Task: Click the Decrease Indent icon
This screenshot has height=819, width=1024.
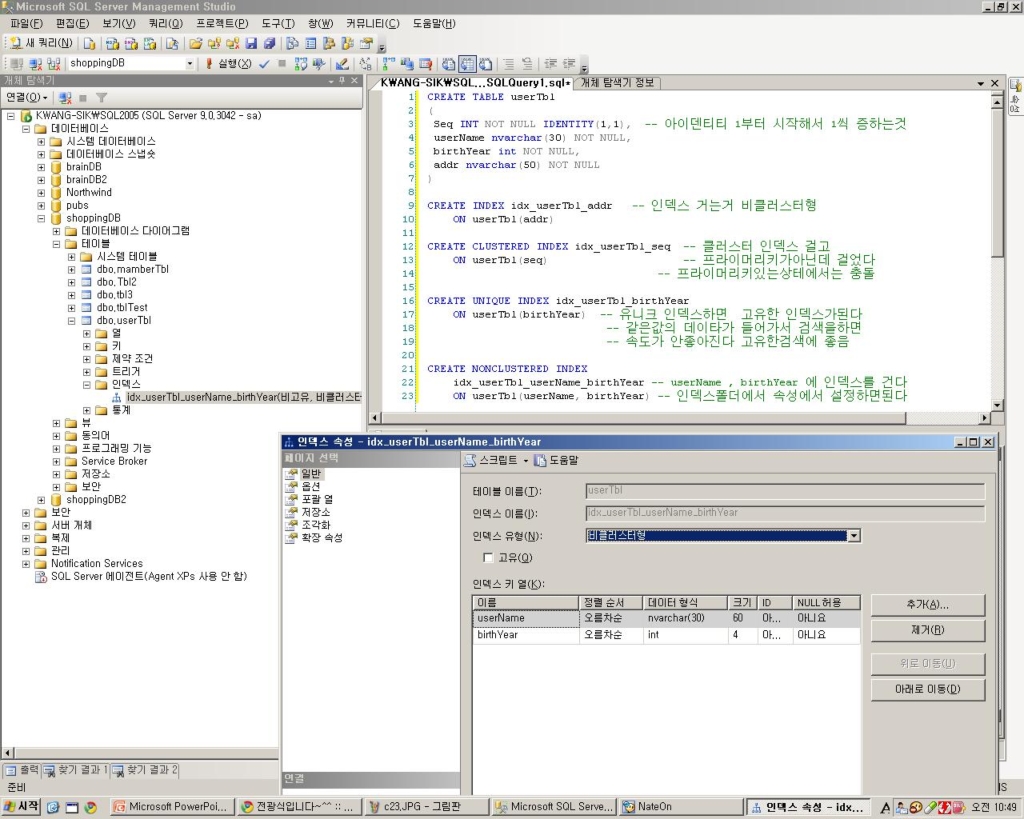Action: [551, 63]
